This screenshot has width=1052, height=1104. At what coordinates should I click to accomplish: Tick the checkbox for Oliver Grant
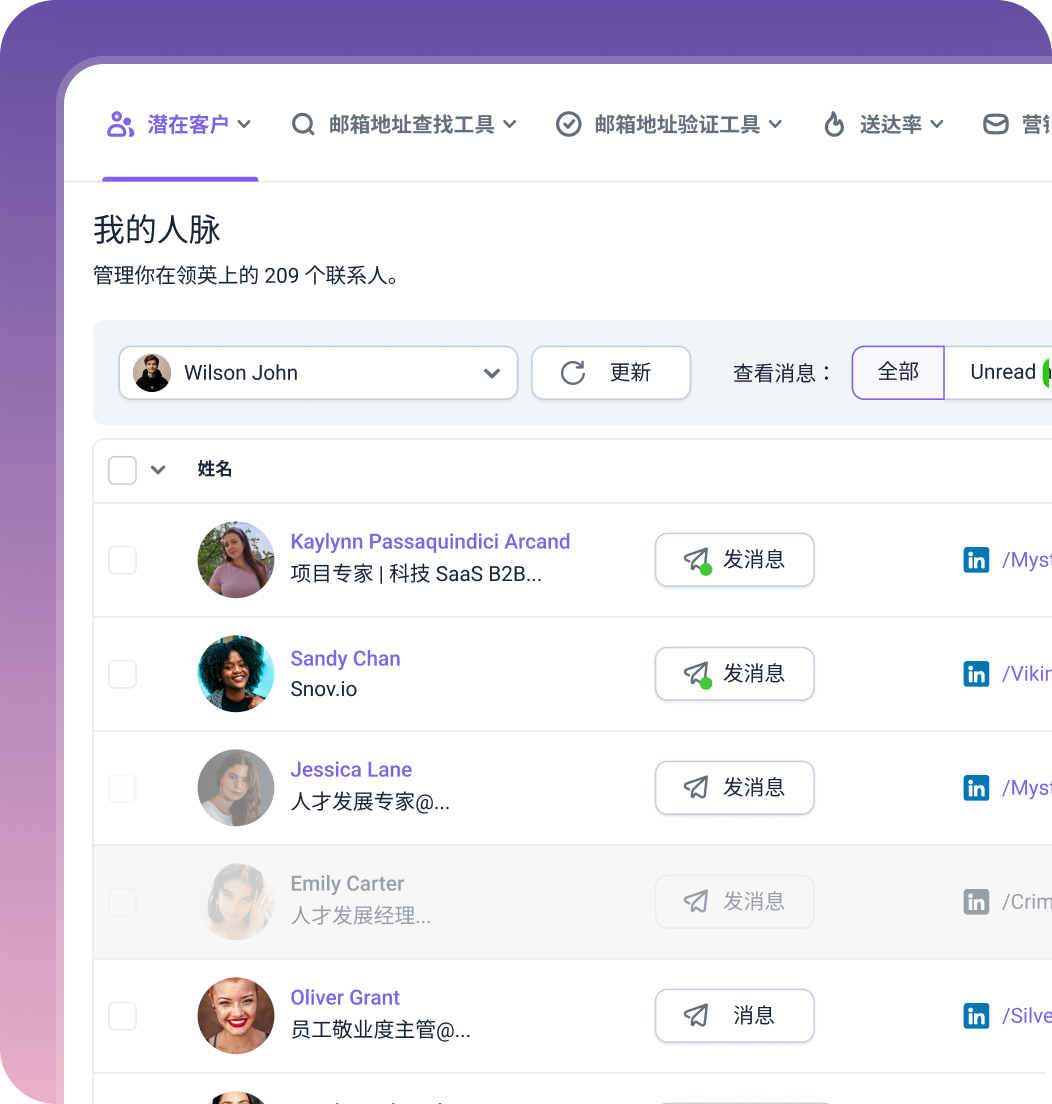[x=123, y=1017]
